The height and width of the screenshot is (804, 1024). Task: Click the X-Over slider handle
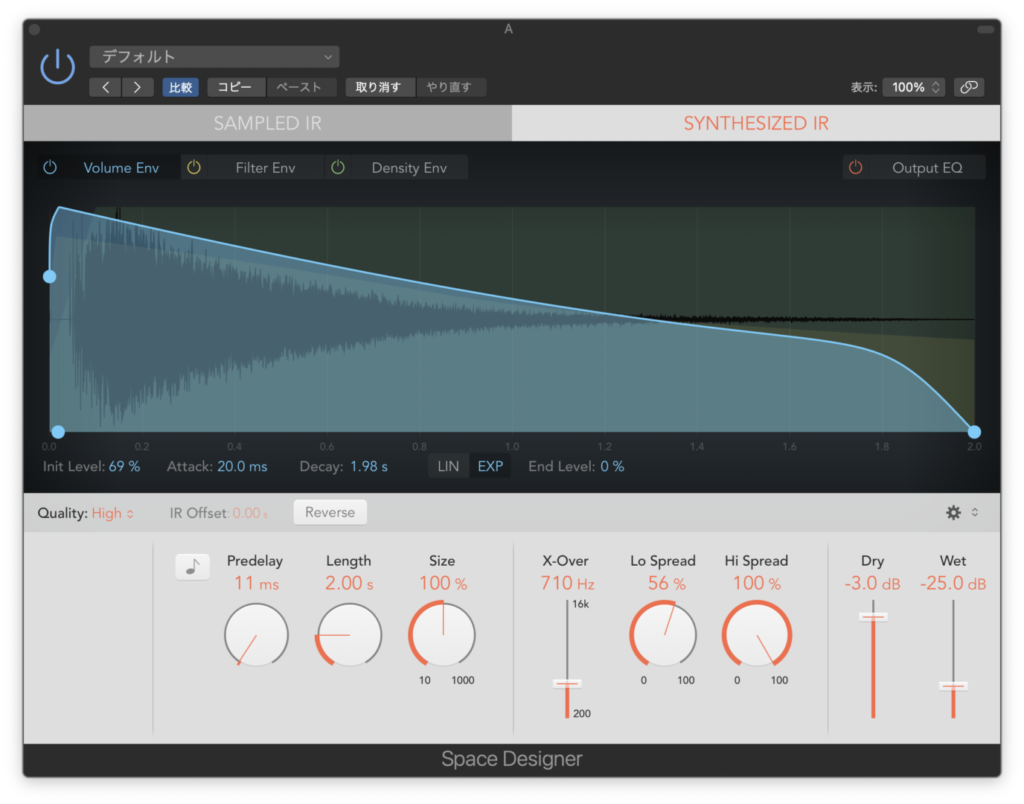pyautogui.click(x=567, y=684)
